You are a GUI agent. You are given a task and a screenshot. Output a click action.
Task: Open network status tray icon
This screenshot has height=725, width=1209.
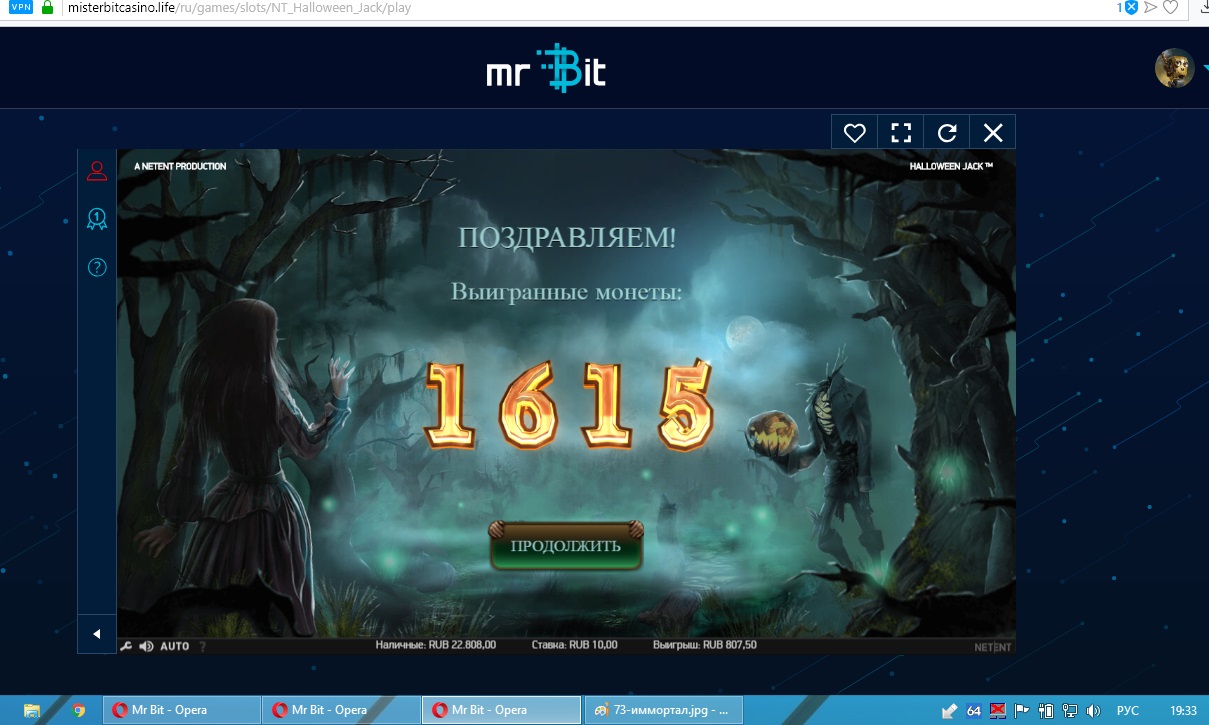click(1068, 711)
